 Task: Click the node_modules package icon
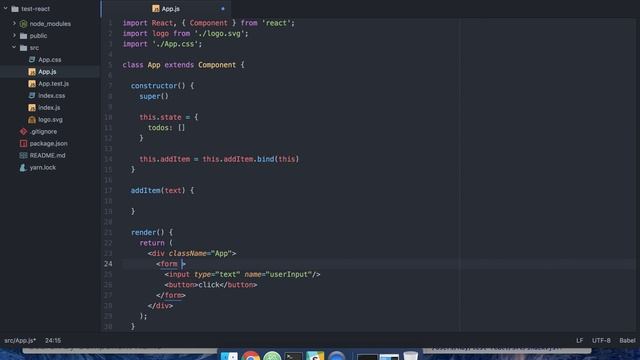coord(24,24)
